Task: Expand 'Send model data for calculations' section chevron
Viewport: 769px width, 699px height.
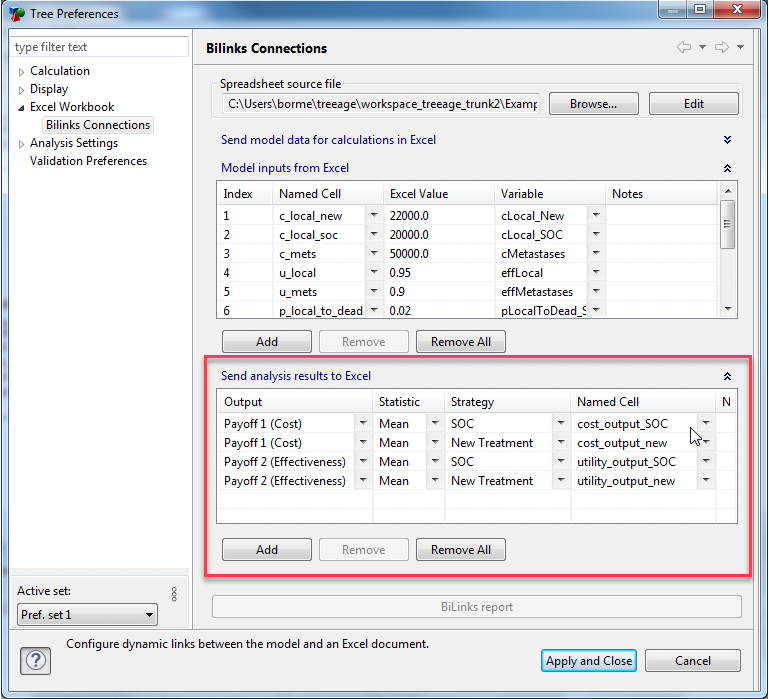Action: point(727,140)
